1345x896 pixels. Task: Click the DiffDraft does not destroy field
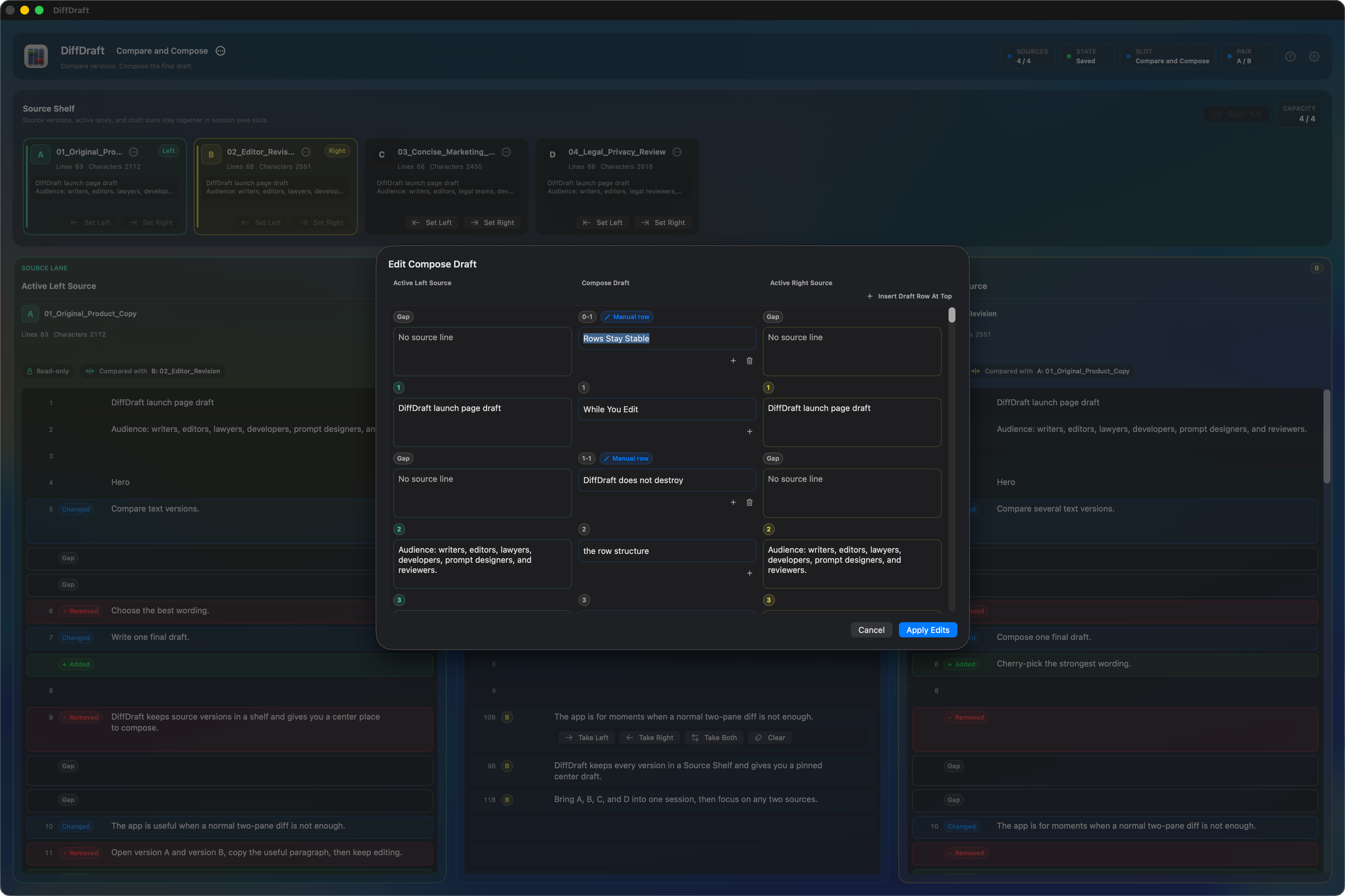[x=667, y=480]
